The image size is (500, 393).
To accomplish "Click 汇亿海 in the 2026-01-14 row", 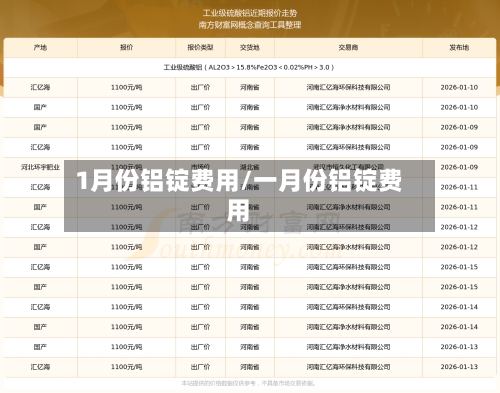I will click(x=40, y=307).
